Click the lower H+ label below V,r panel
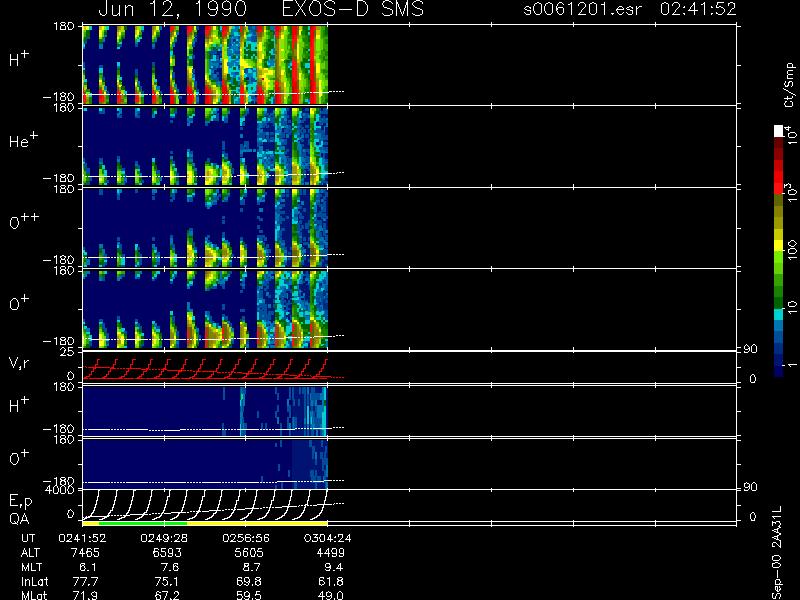 click(19, 405)
